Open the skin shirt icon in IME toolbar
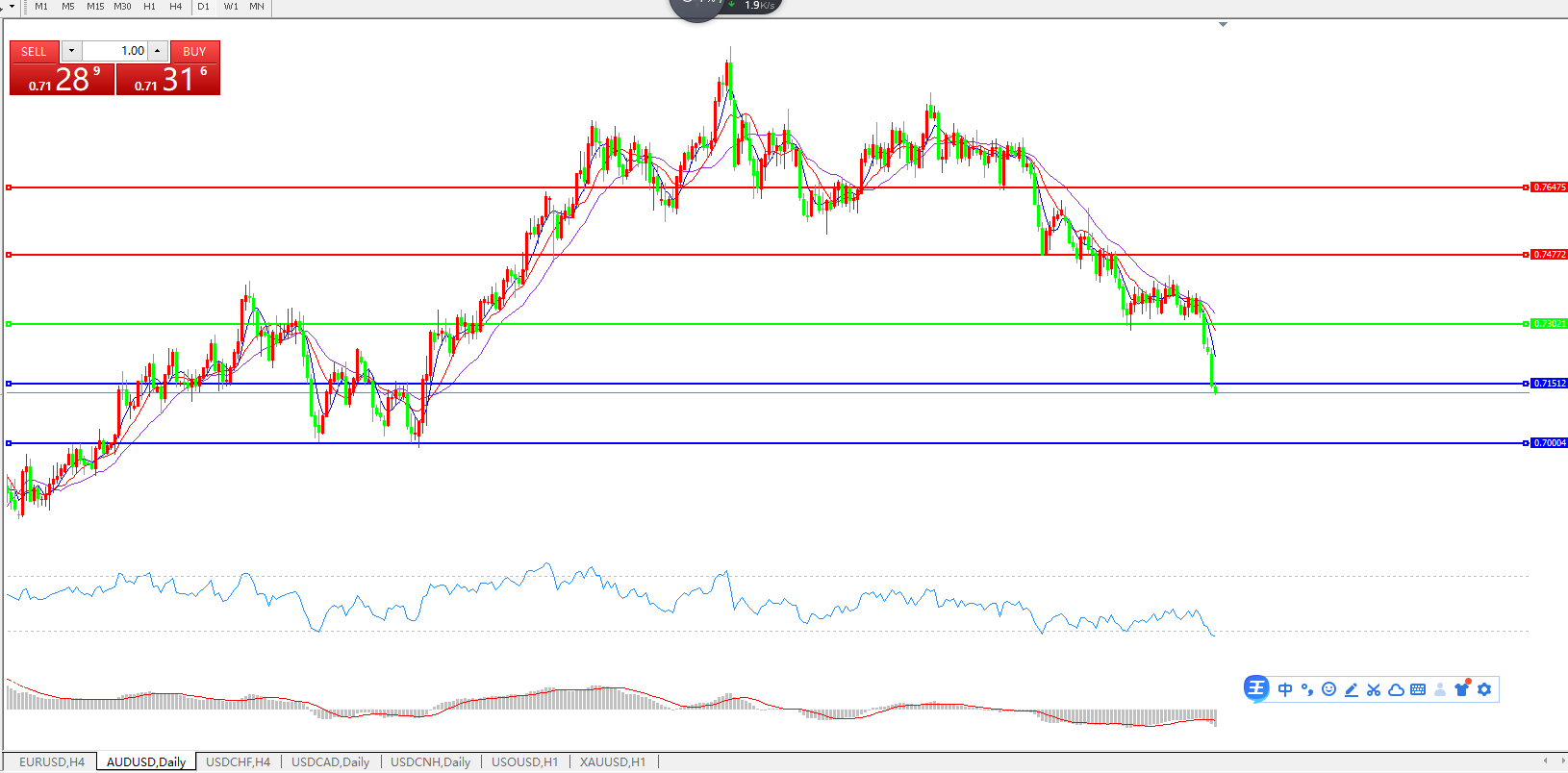This screenshot has width=1568, height=773. (1462, 688)
